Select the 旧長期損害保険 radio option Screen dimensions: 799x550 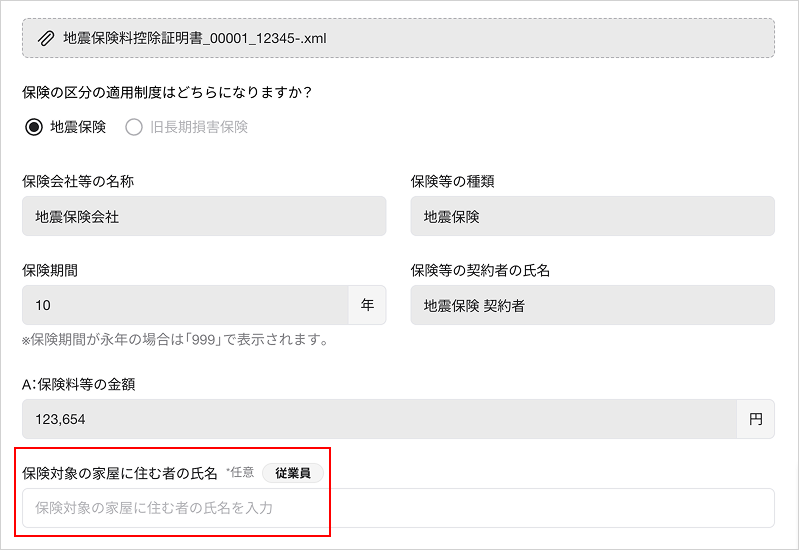[x=134, y=127]
